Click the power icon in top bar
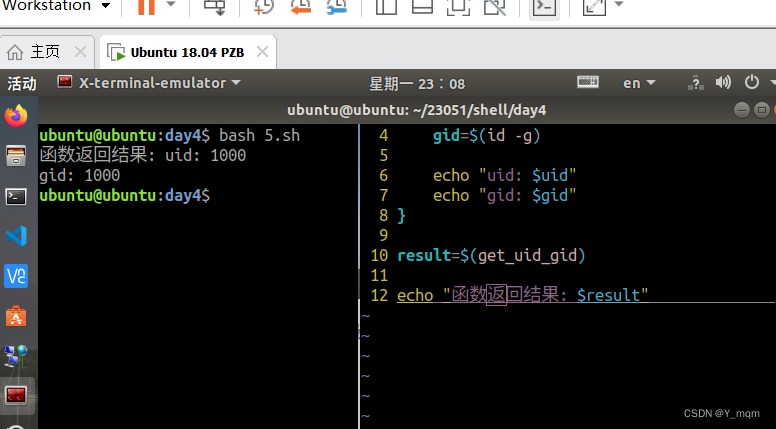The height and width of the screenshot is (429, 776). pyautogui.click(x=752, y=82)
